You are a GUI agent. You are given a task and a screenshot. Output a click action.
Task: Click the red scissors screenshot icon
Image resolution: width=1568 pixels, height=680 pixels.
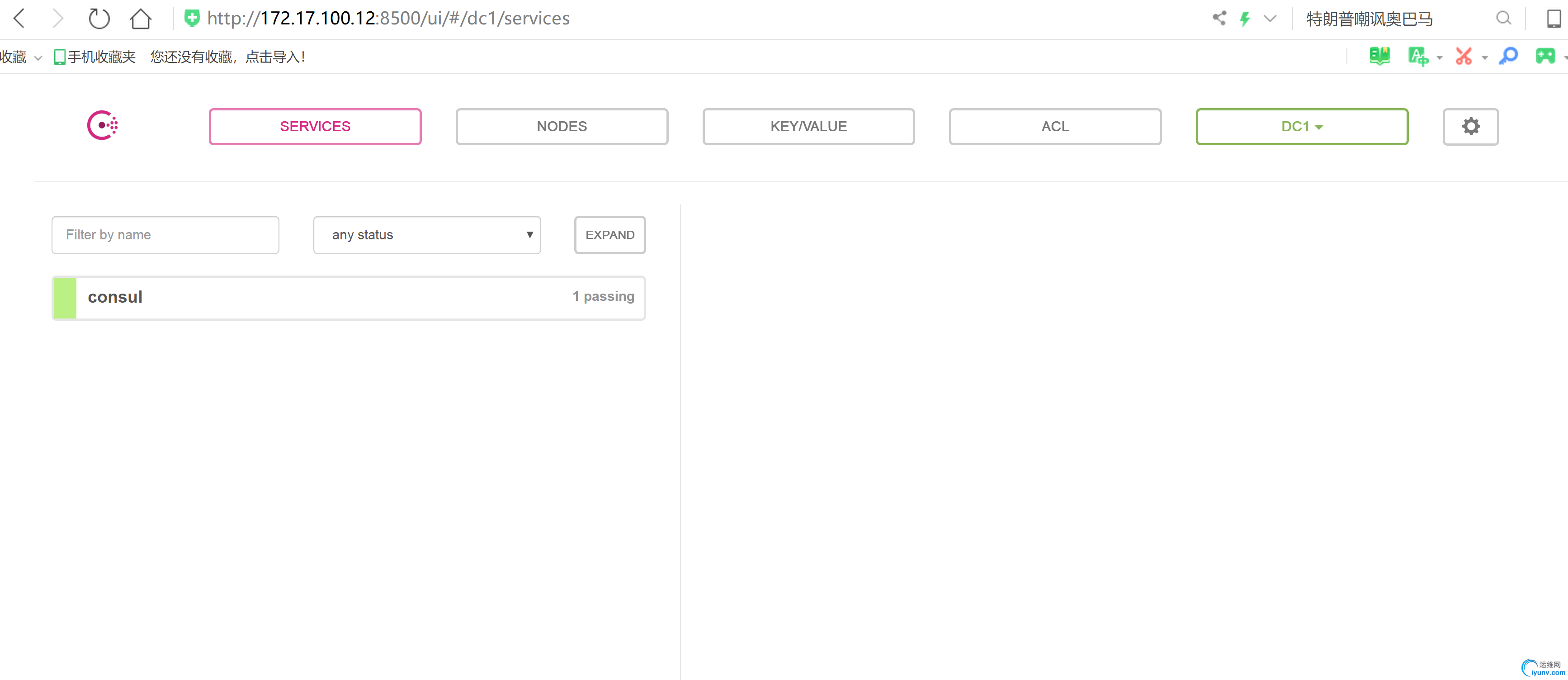(1463, 57)
